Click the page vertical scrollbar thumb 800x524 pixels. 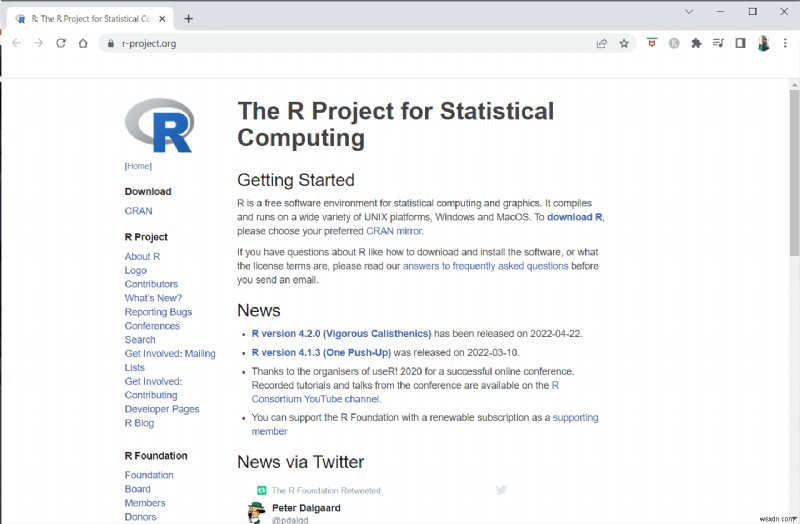[794, 173]
